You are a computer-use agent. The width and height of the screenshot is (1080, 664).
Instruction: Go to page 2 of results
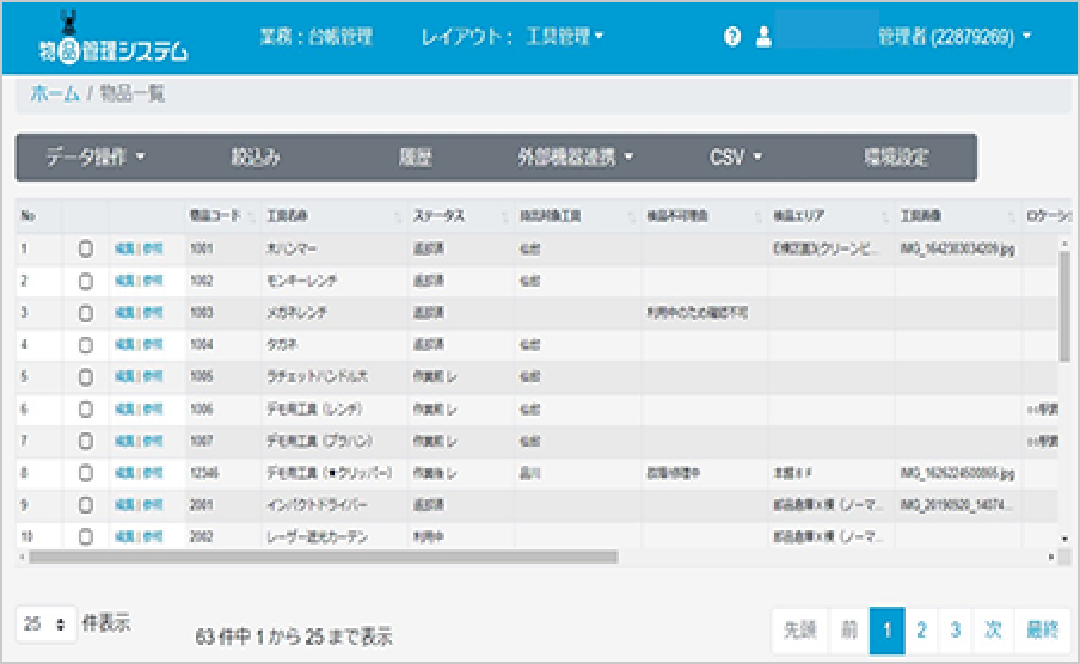coord(921,630)
